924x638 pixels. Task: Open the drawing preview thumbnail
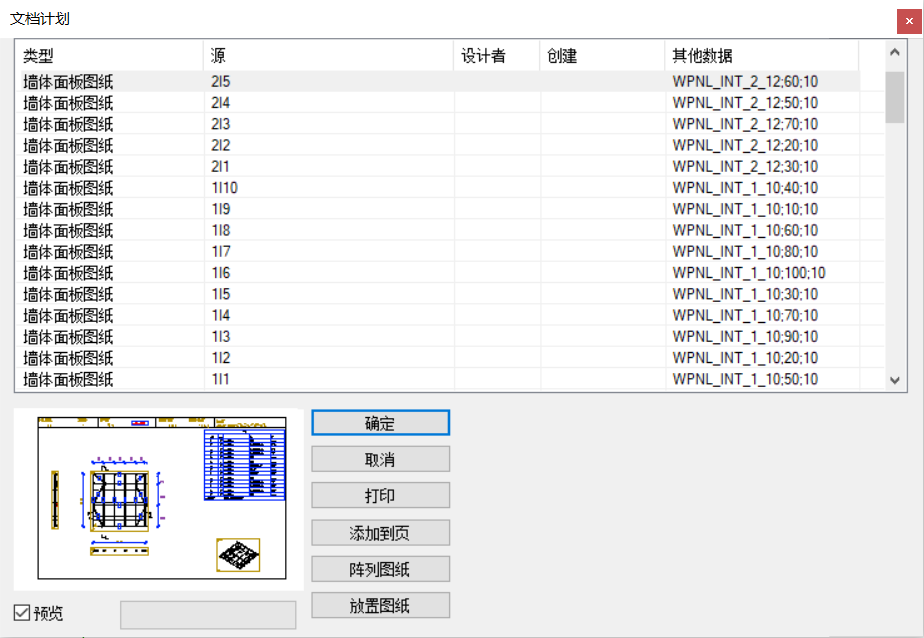tap(159, 500)
